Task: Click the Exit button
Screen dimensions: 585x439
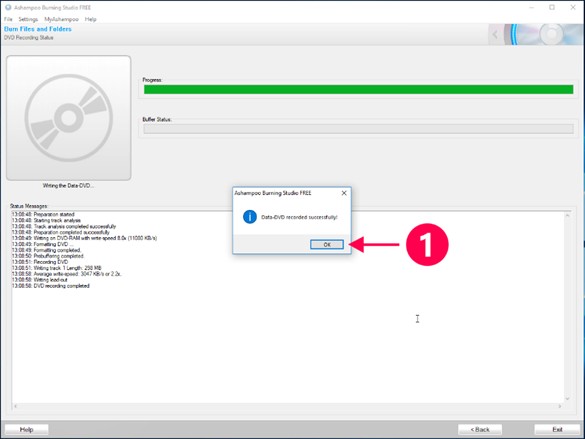Action: (x=557, y=429)
